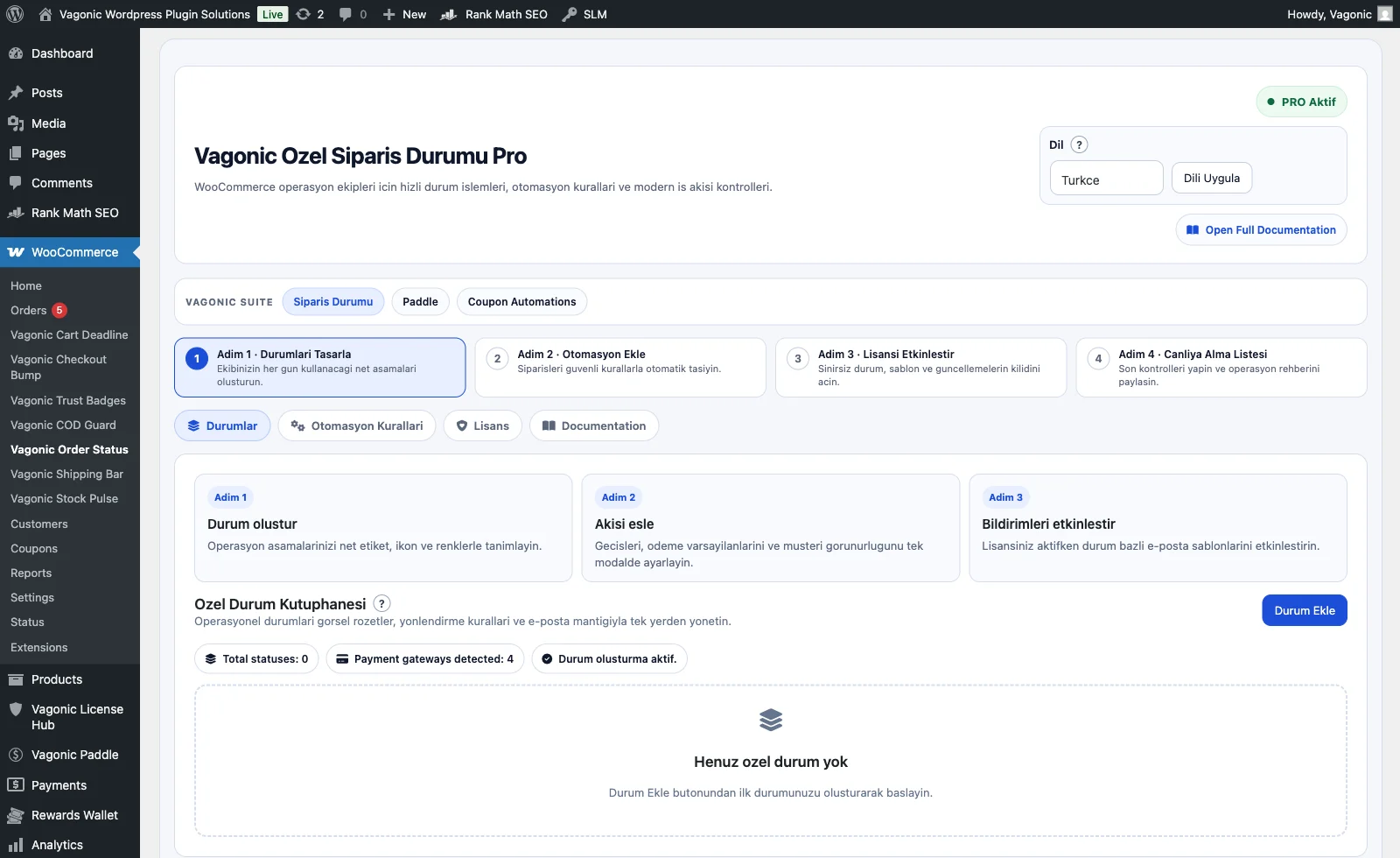Switch to the Paddle suite tab
This screenshot has width=1400, height=858.
click(420, 302)
